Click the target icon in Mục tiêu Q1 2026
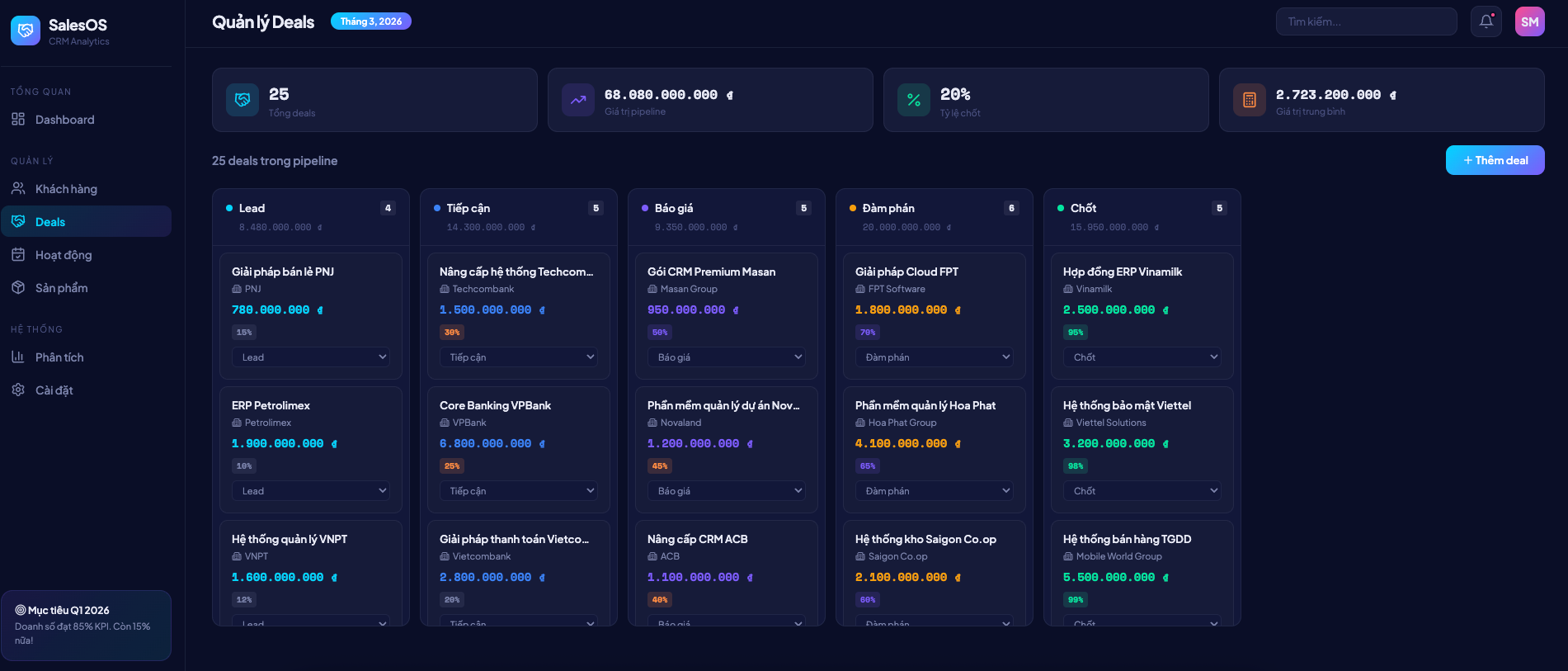Image resolution: width=1568 pixels, height=671 pixels. [x=21, y=610]
